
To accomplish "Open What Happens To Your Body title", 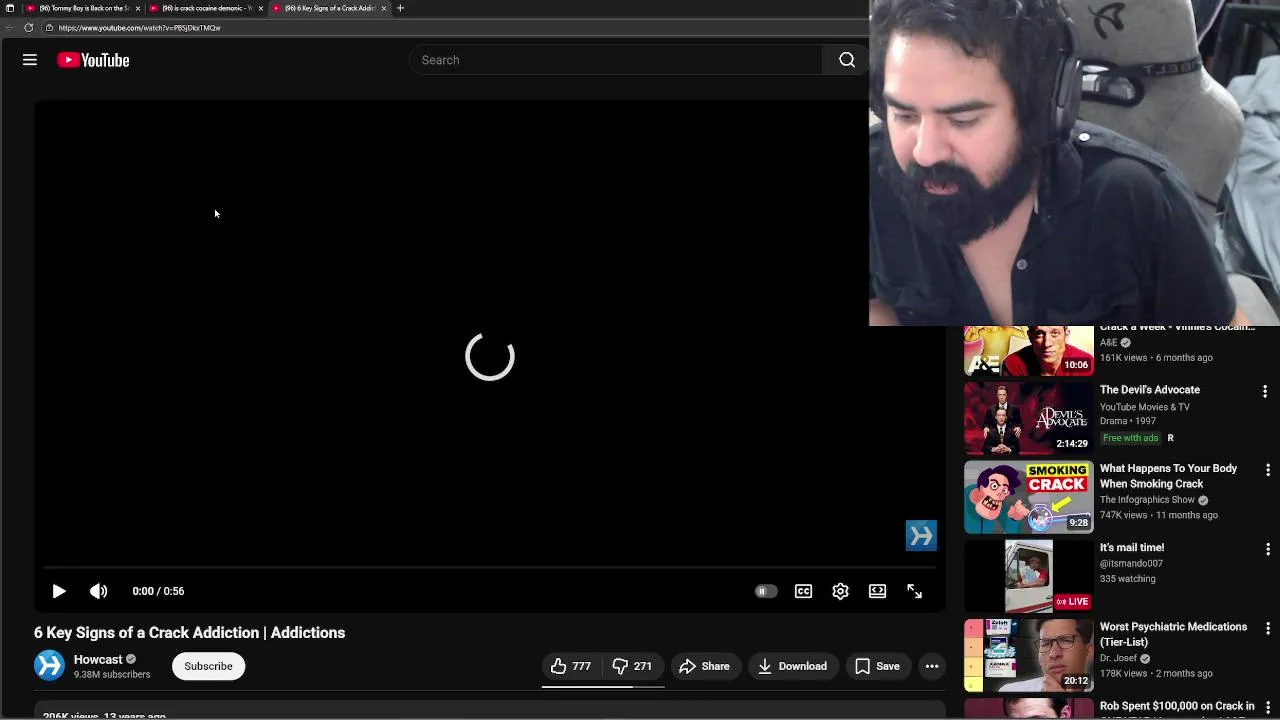I will click(x=1168, y=476).
